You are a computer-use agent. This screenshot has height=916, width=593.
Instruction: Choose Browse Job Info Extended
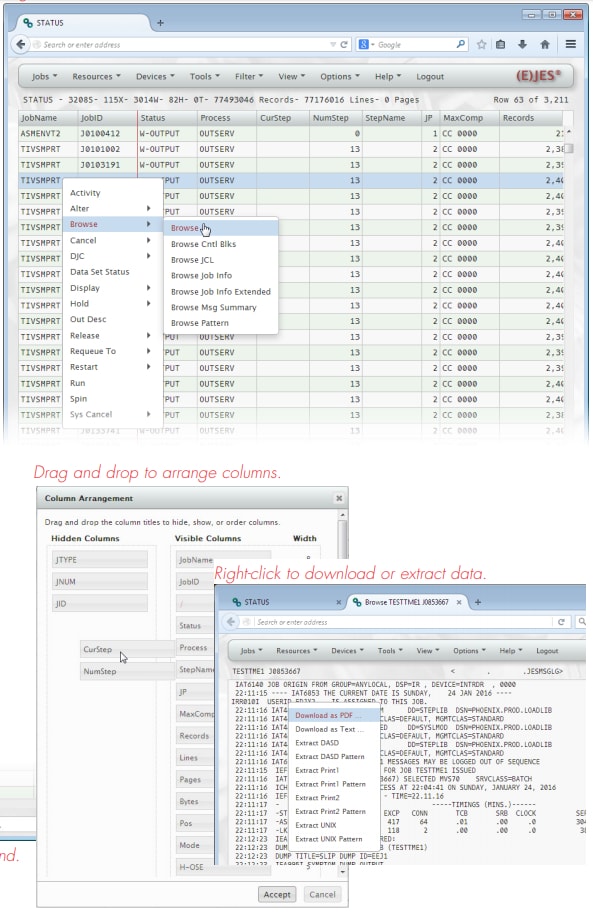221,292
